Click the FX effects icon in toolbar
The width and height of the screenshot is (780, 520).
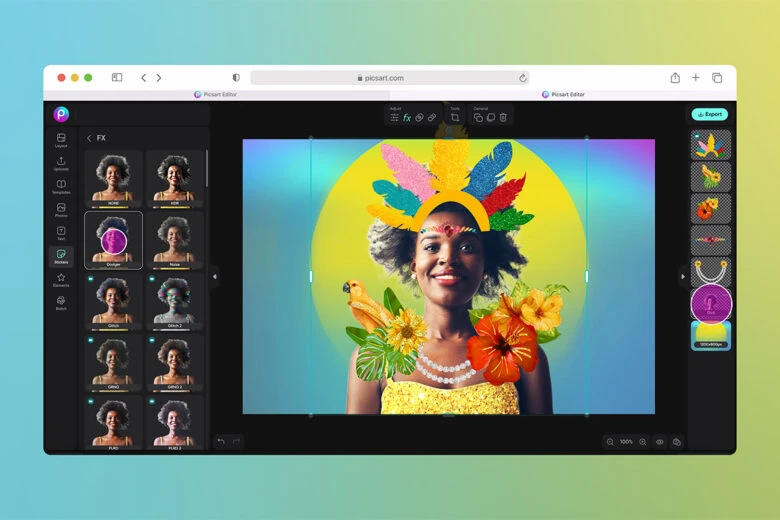coord(407,117)
